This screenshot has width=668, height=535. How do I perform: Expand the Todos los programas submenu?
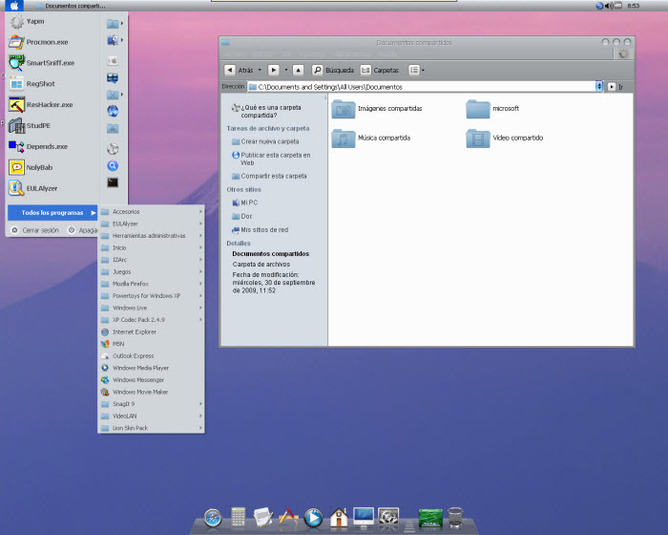point(52,212)
